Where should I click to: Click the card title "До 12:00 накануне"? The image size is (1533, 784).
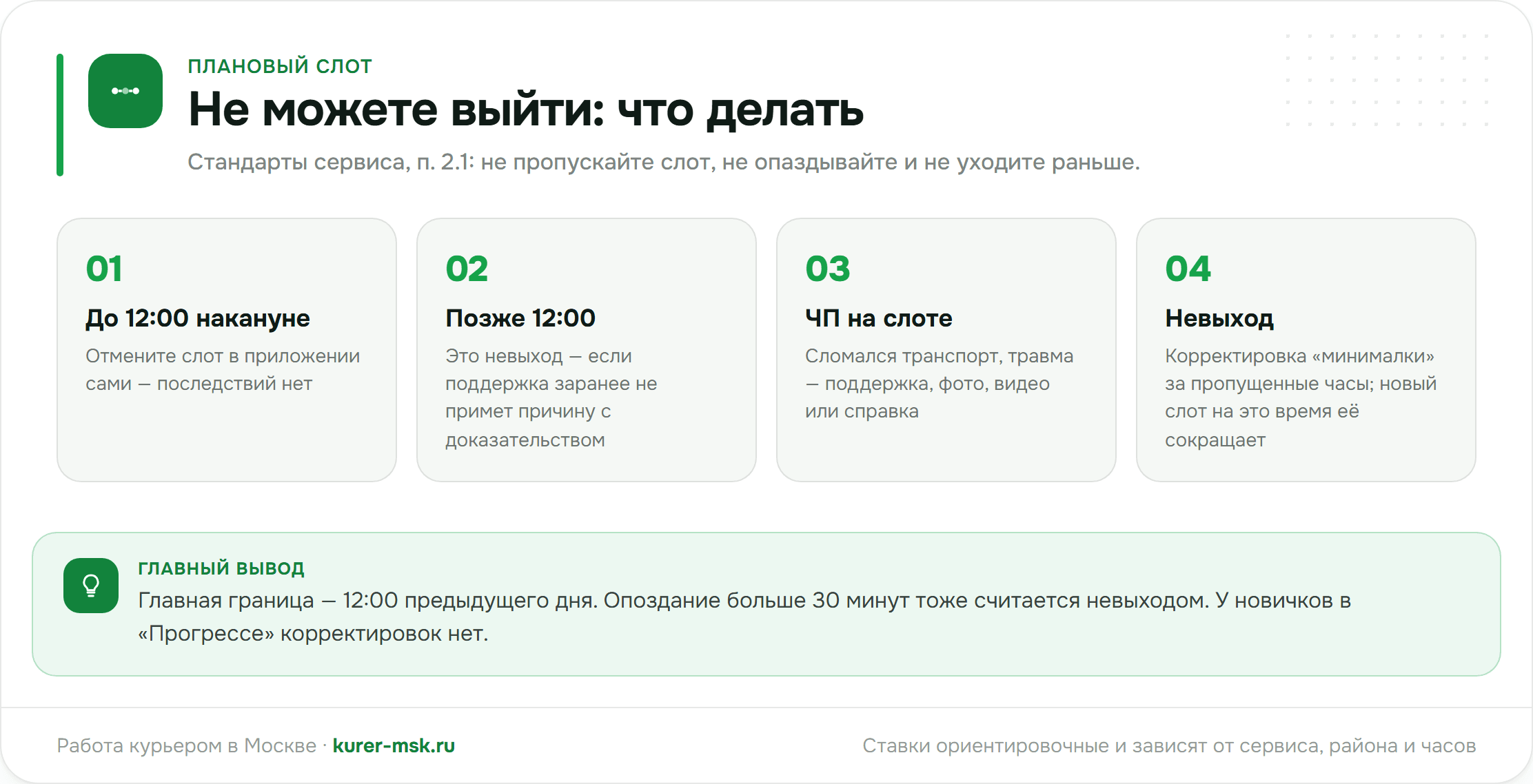[x=198, y=318]
